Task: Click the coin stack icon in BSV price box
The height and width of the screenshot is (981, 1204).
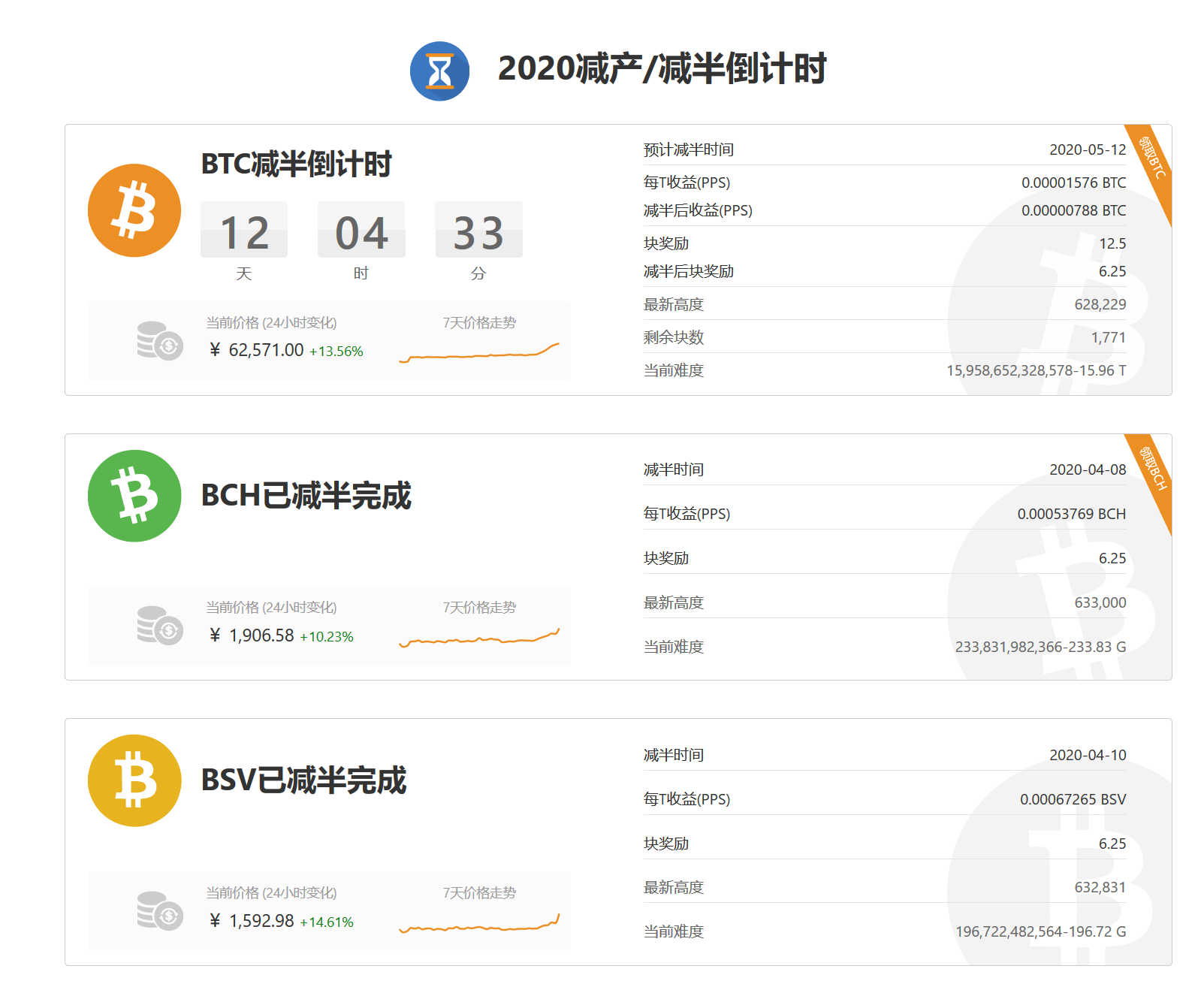Action: (x=160, y=910)
